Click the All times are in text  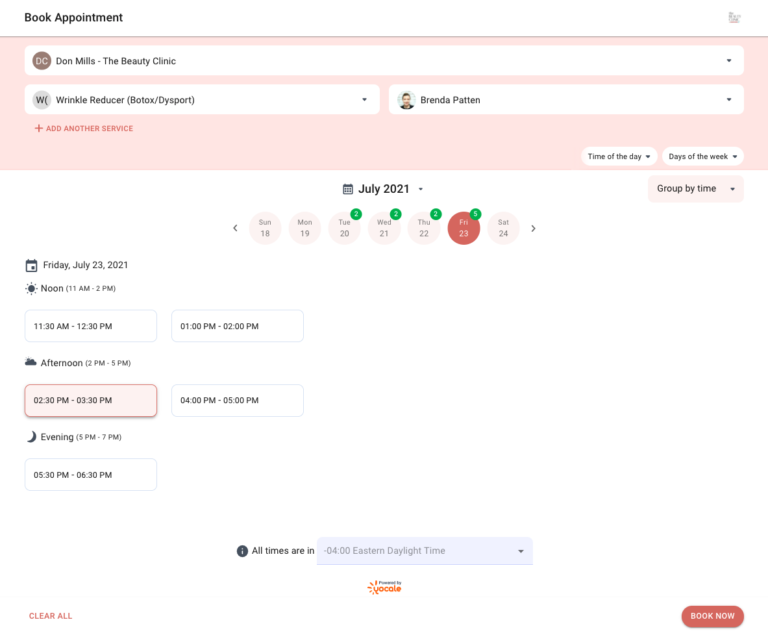coord(283,551)
